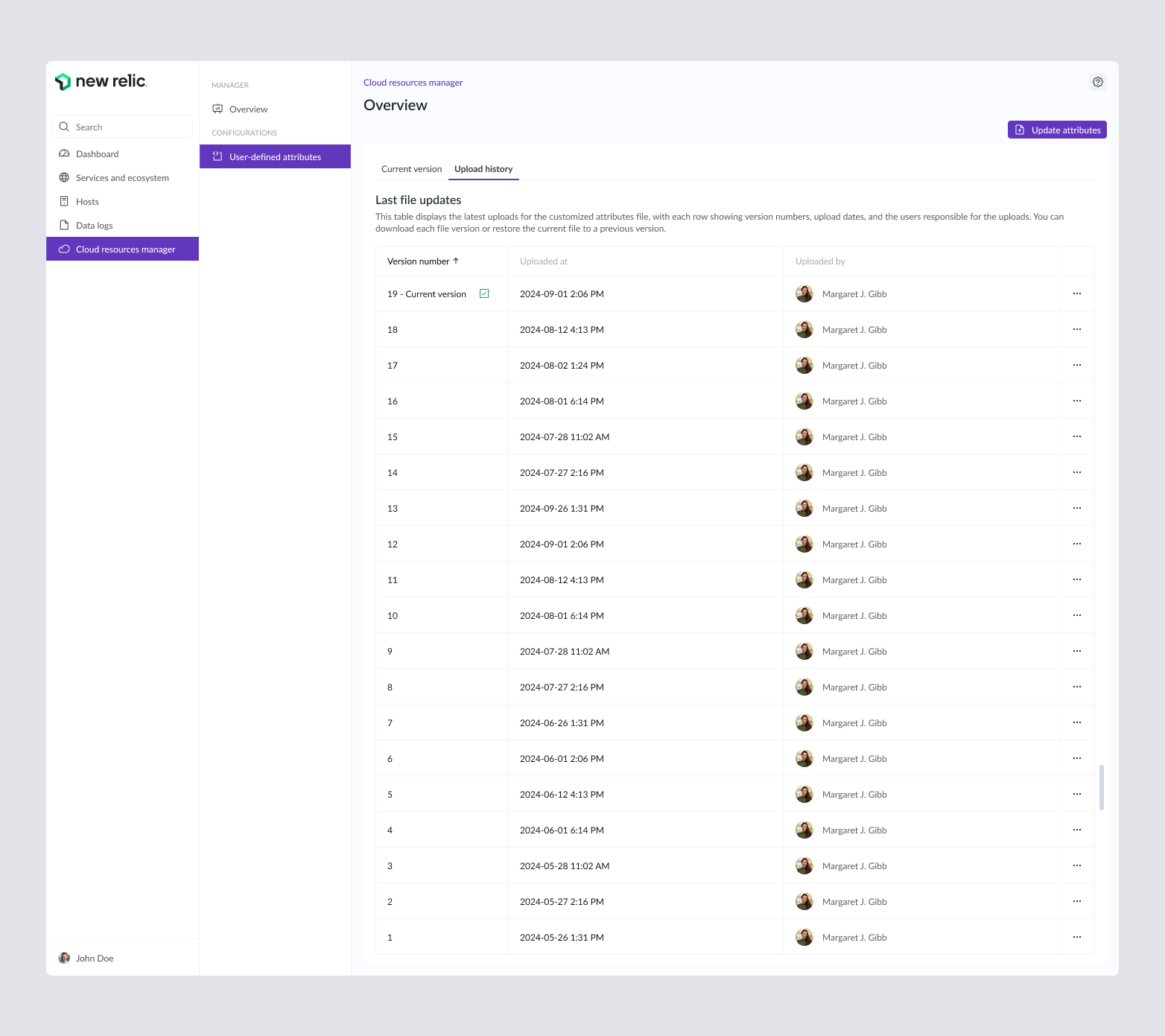The image size is (1165, 1036).
Task: Click upload date '2024-08-12 4:13 PM' for version 18
Action: point(562,330)
